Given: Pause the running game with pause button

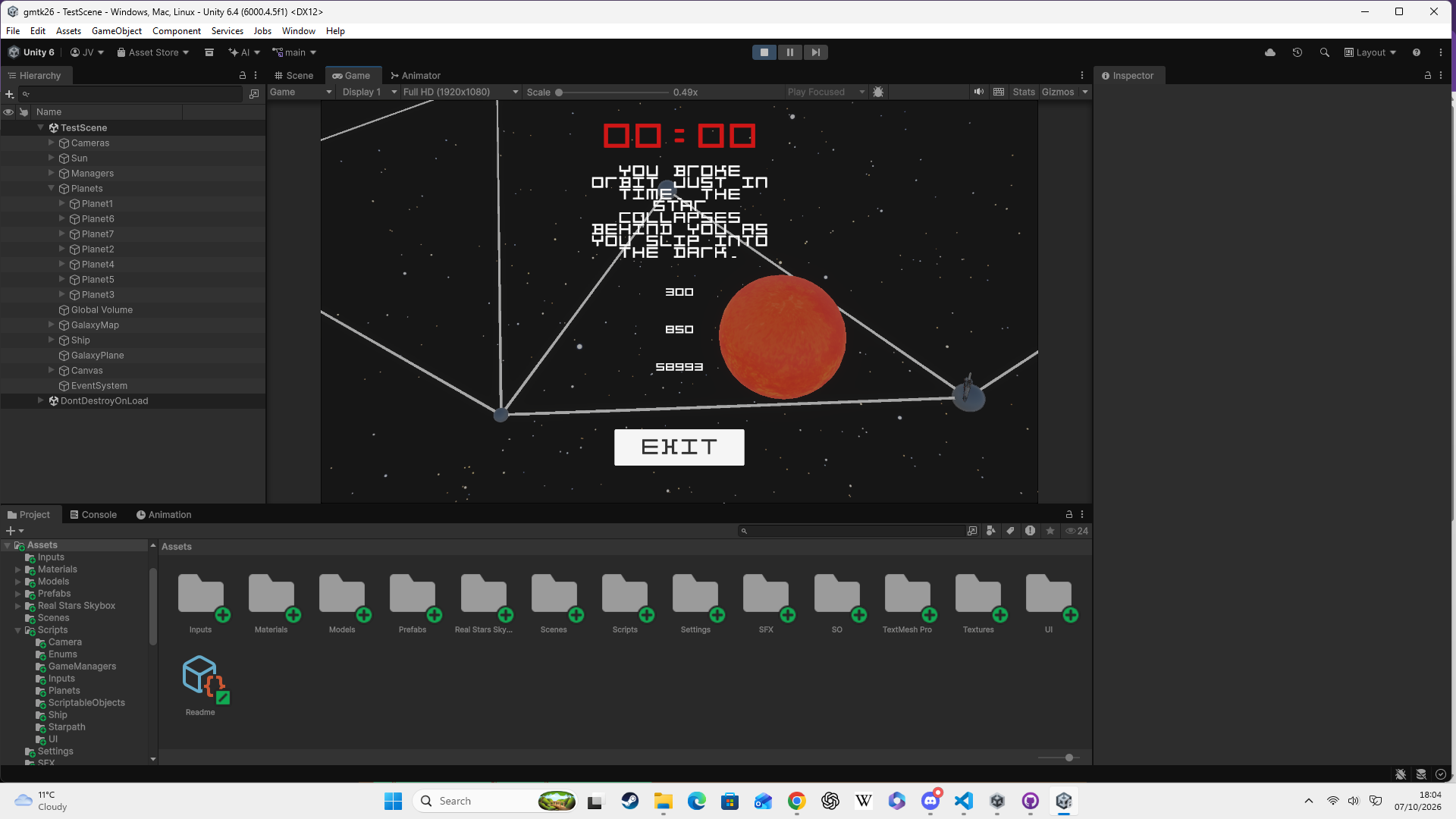Looking at the screenshot, I should (789, 52).
